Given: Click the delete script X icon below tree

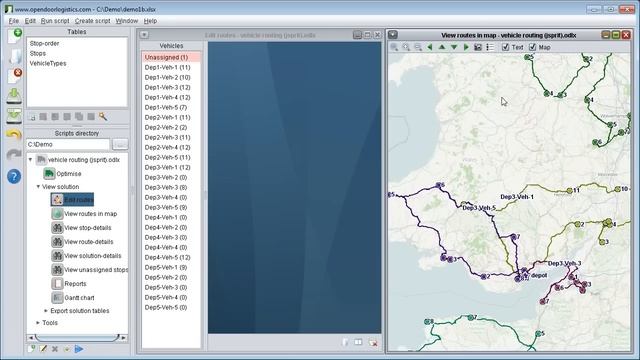Looking at the screenshot, I should 55,349.
